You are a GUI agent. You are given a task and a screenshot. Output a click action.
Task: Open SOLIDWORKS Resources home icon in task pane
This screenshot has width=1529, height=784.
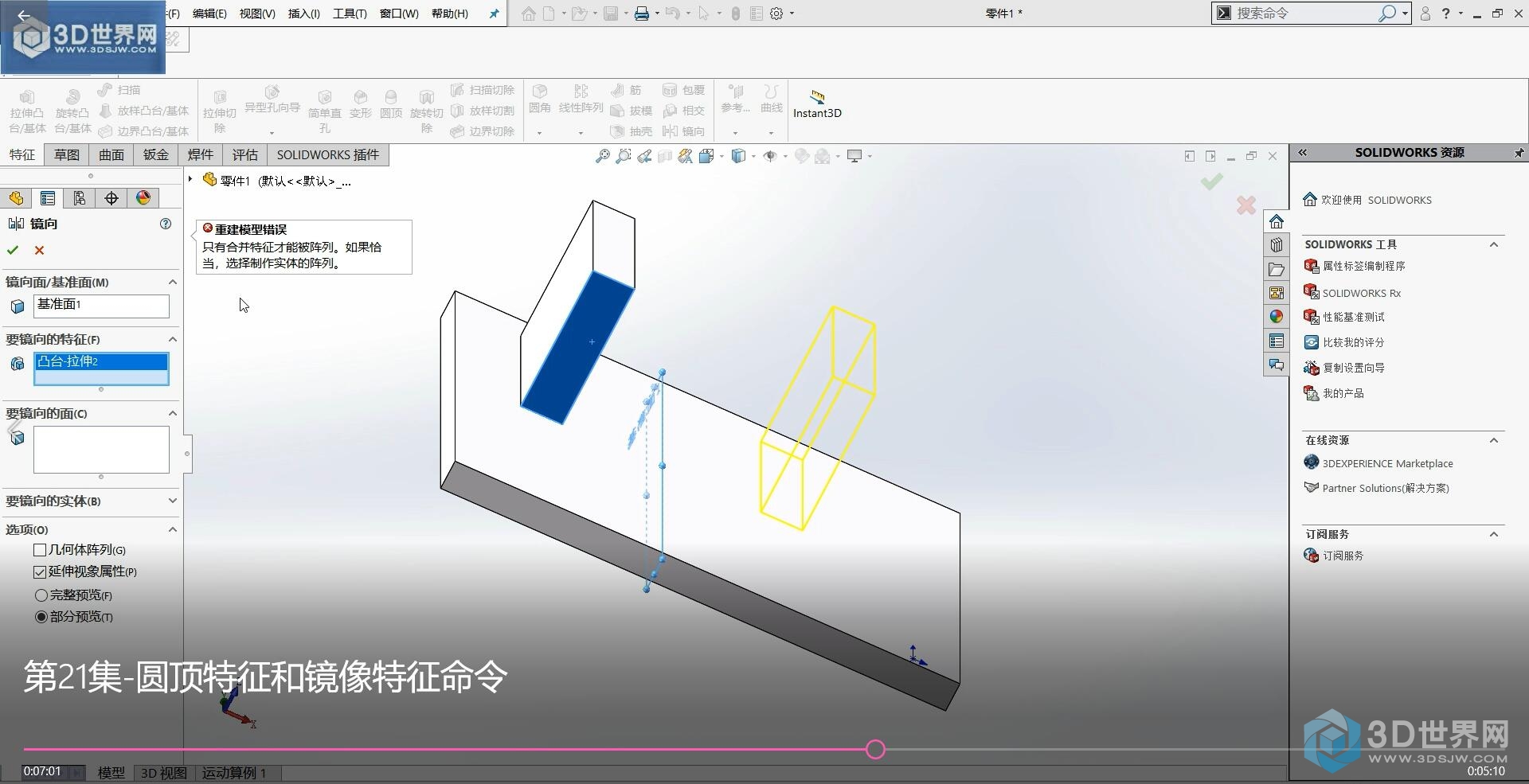(x=1277, y=221)
